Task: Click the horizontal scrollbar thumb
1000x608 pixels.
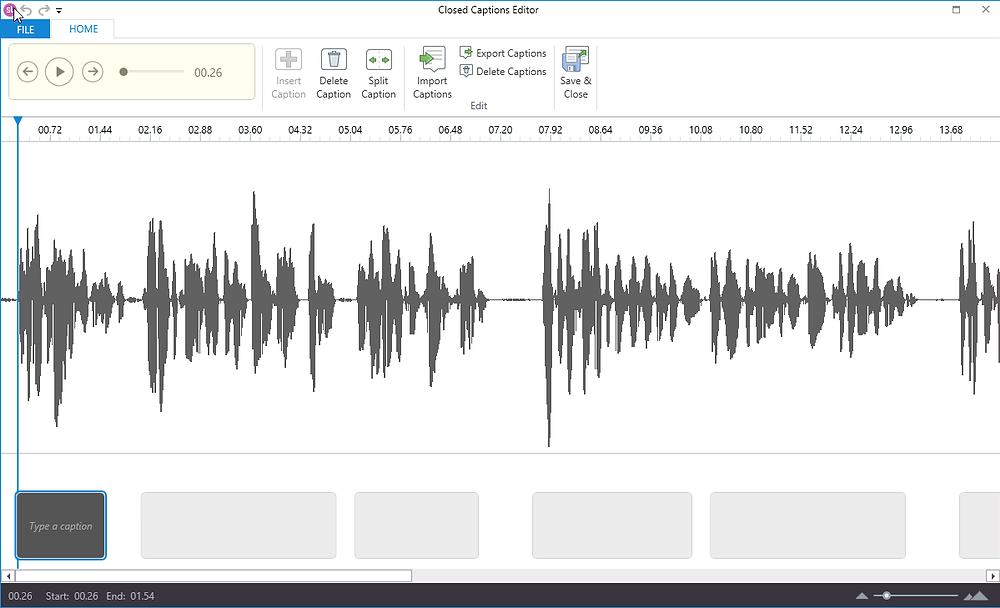Action: 213,576
